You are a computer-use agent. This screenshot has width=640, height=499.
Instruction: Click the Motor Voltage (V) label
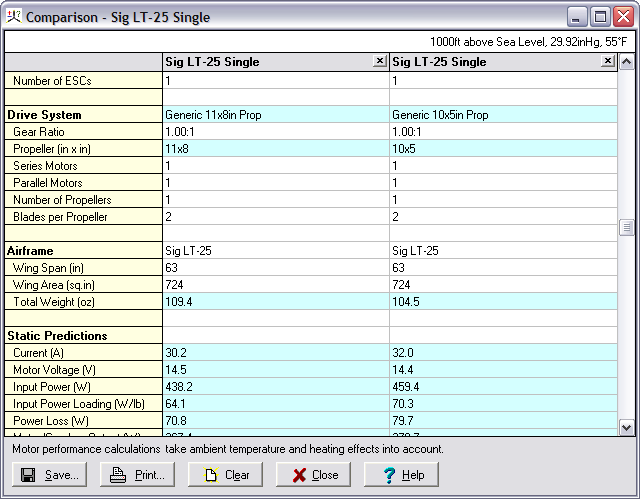[54, 370]
